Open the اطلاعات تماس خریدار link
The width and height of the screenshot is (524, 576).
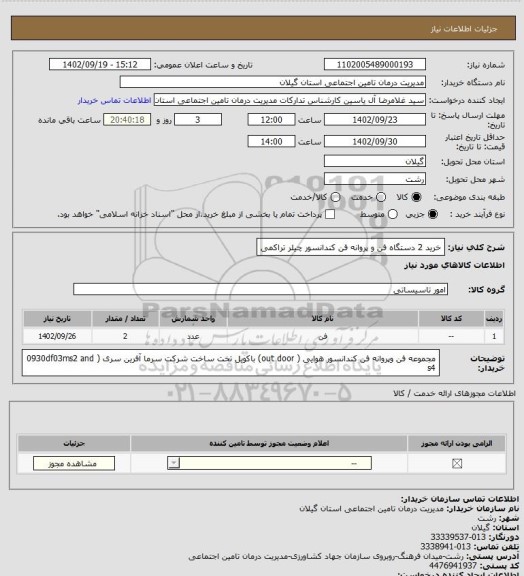tap(114, 100)
